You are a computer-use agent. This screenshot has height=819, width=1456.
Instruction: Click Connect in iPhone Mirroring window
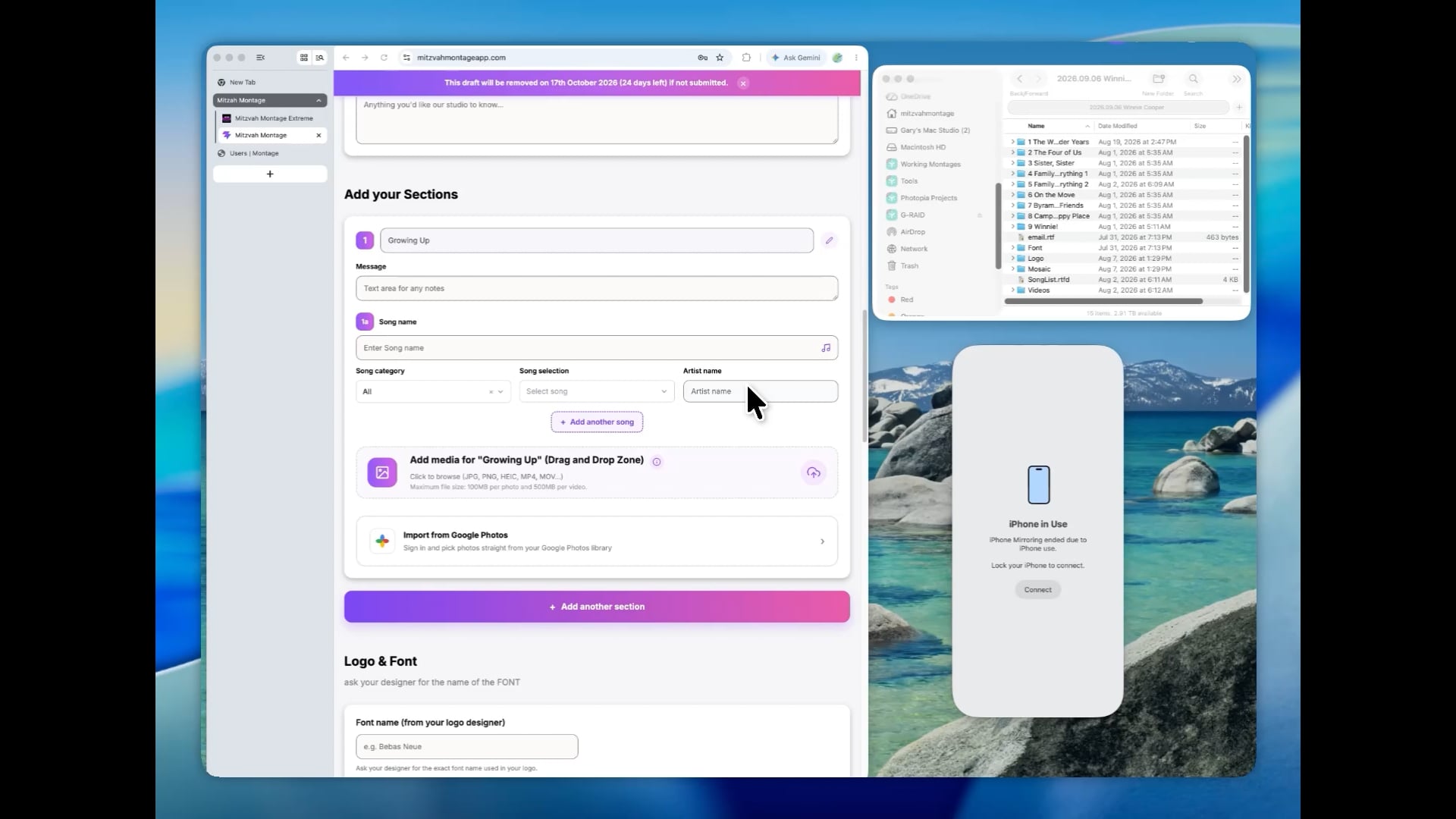[x=1037, y=590]
